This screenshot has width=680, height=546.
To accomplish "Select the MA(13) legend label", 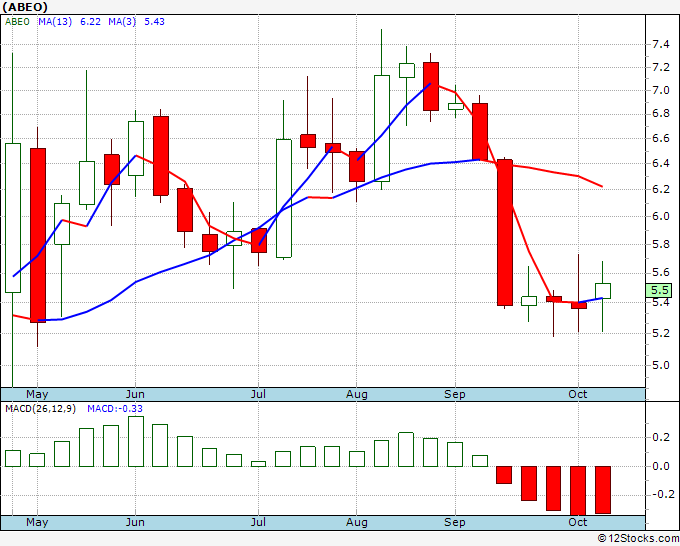I will tap(55, 22).
